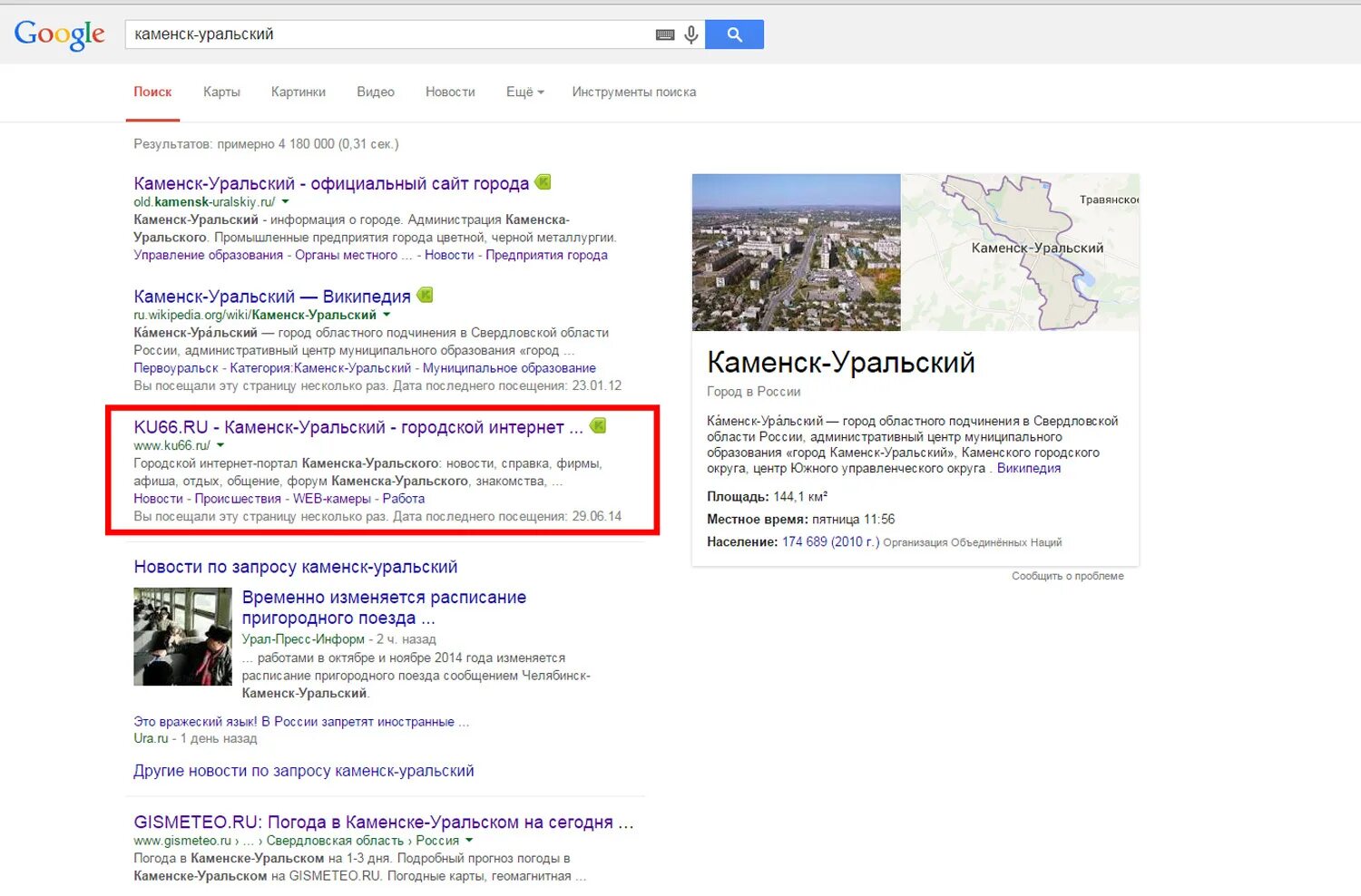Click Местное время: пятница 11:56 text
Viewport: 1361px width, 896px height.
(800, 519)
